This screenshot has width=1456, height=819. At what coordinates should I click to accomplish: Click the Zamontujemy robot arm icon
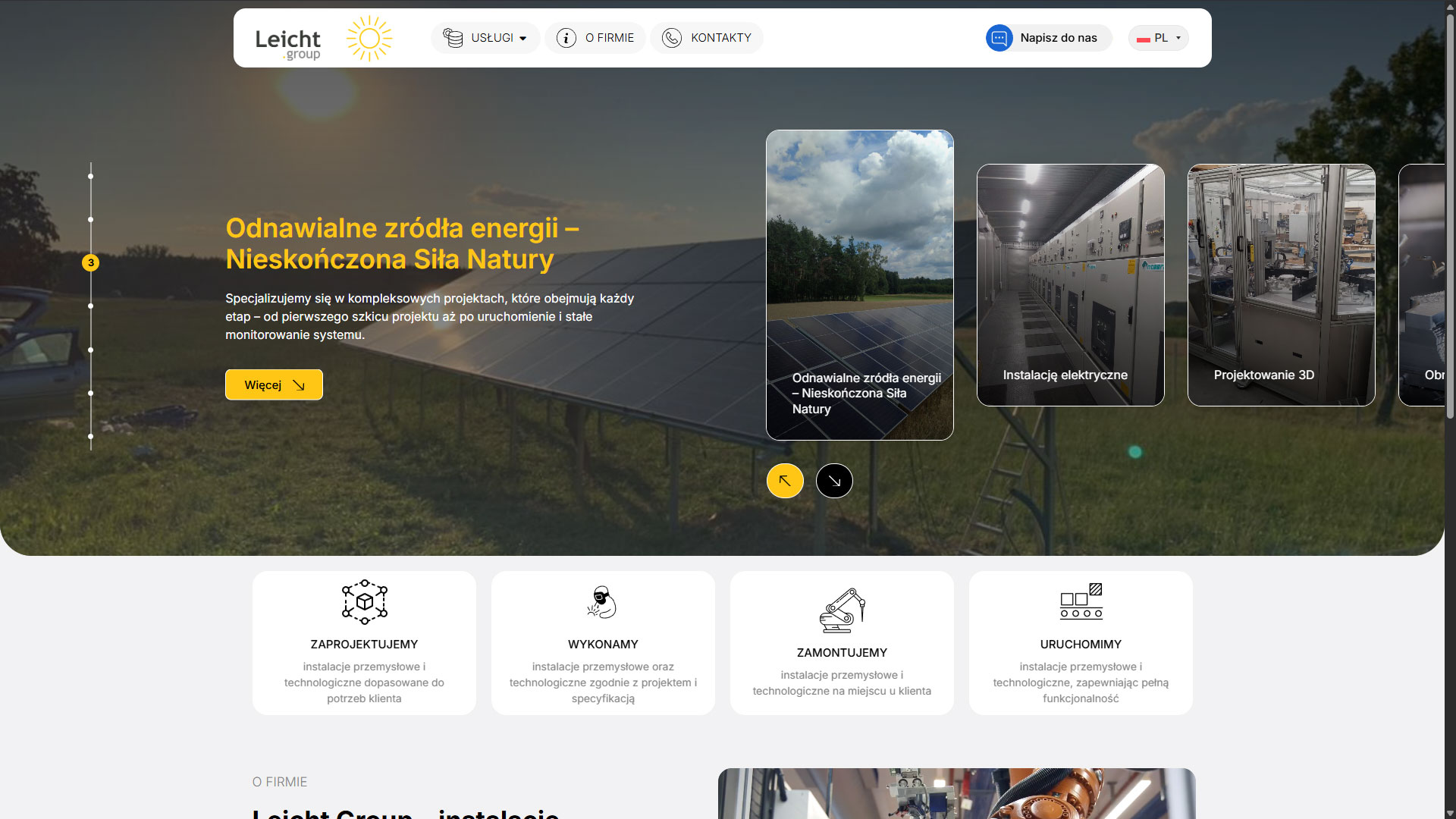842,610
